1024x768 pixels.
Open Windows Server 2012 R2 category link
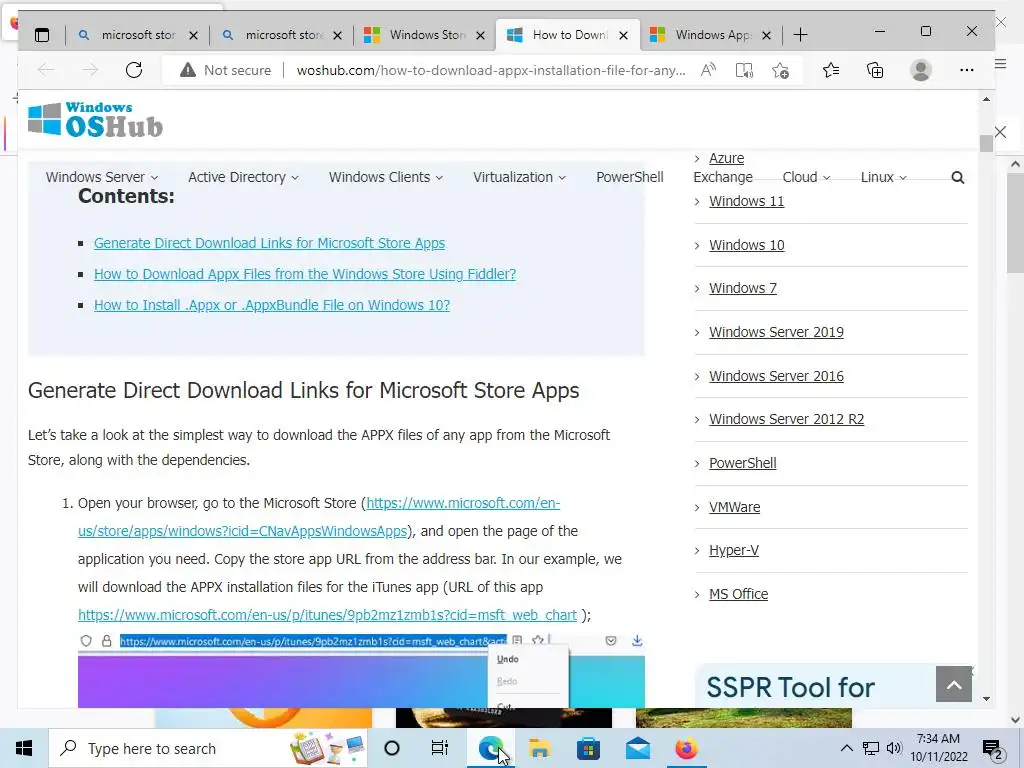(786, 419)
